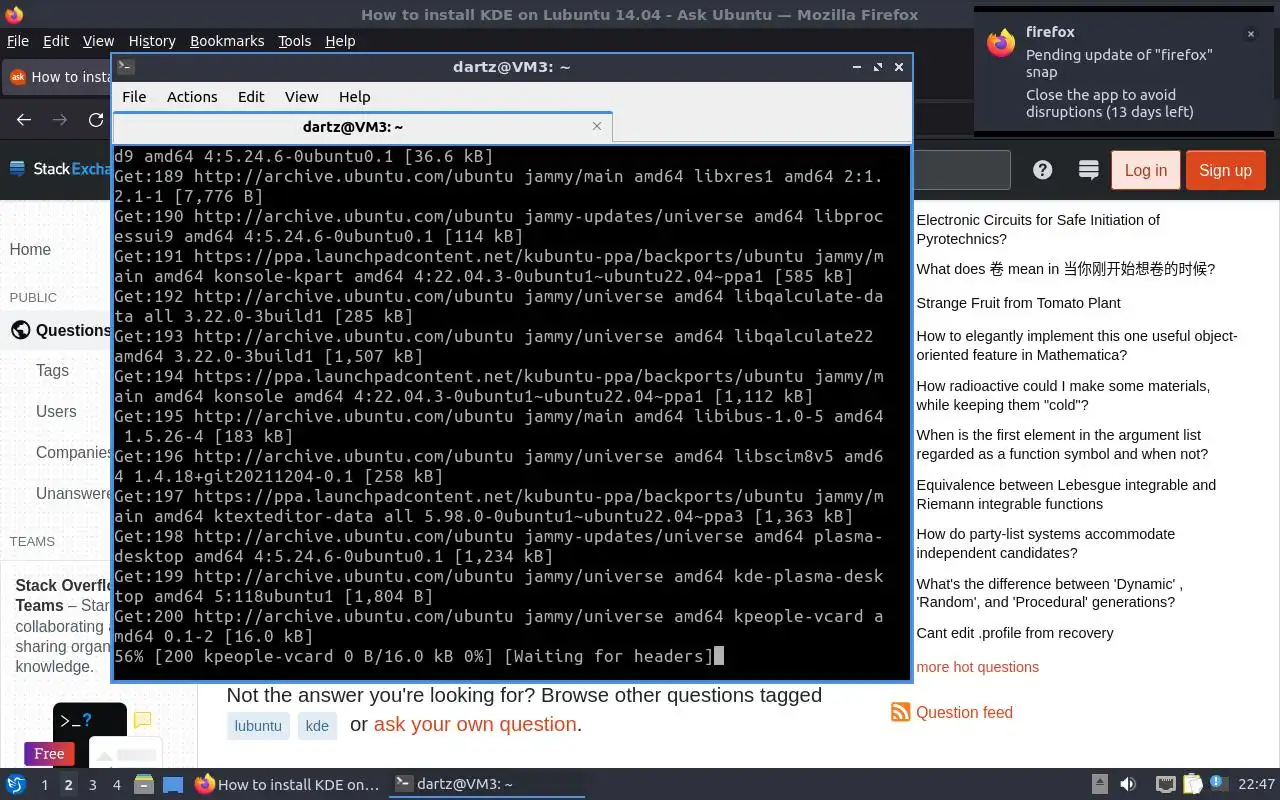Open 'Cant edit .profile from recovery' question
1280x800 pixels.
[x=1014, y=633]
